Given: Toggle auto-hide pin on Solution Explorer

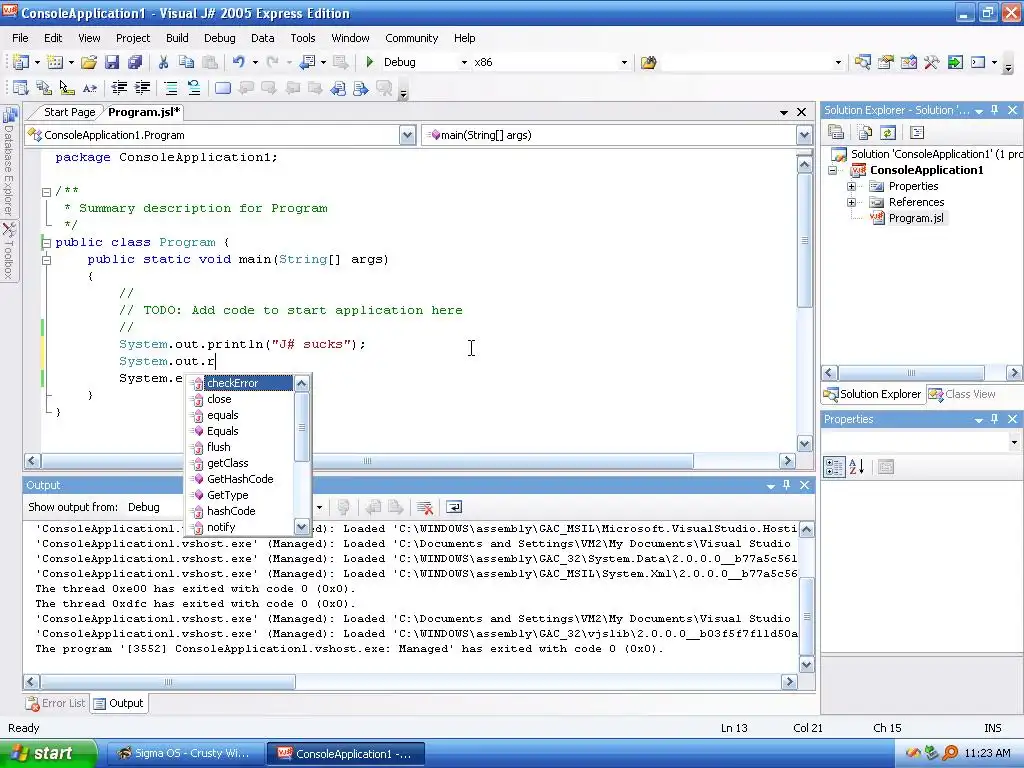Looking at the screenshot, I should click(995, 110).
